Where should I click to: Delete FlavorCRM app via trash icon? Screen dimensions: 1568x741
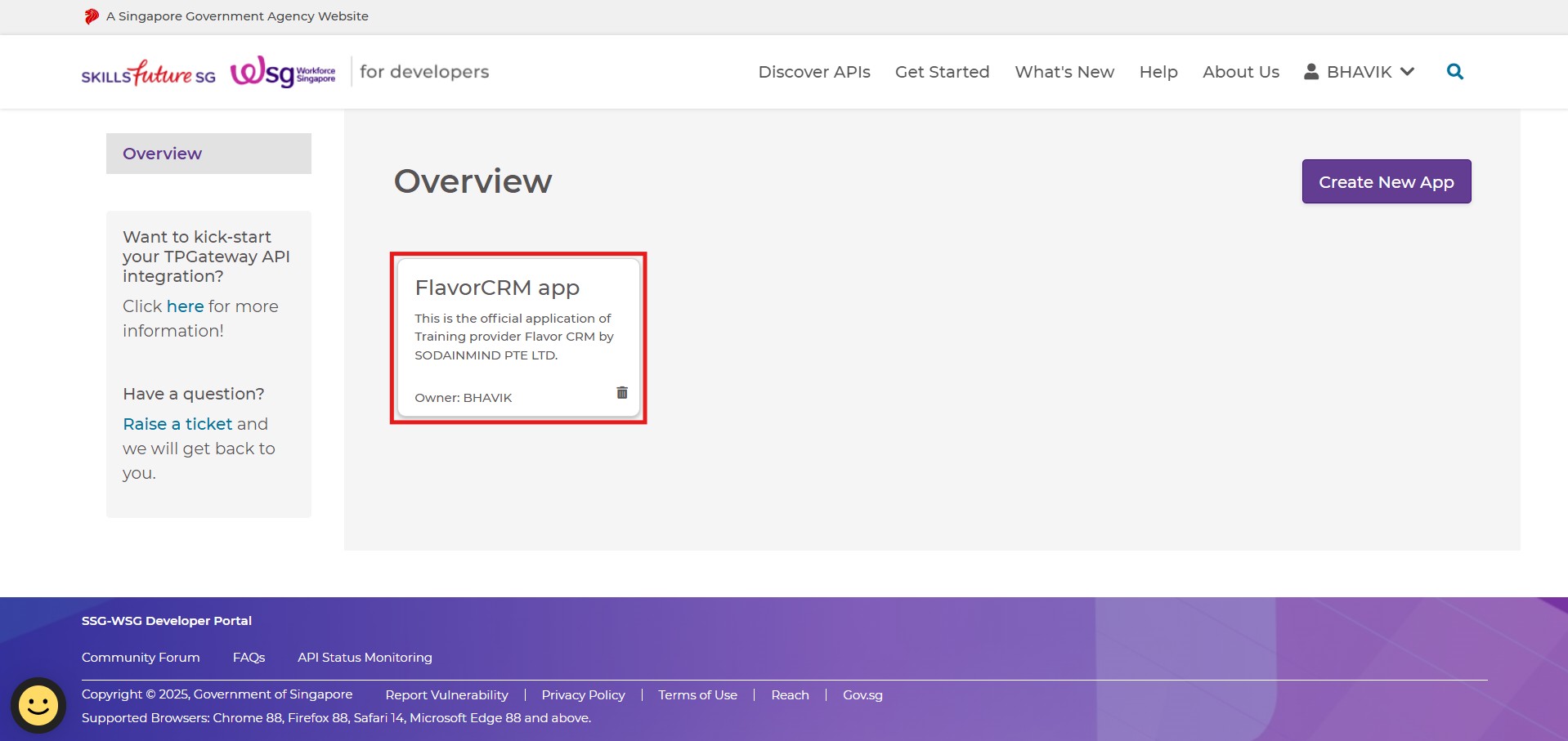click(621, 393)
